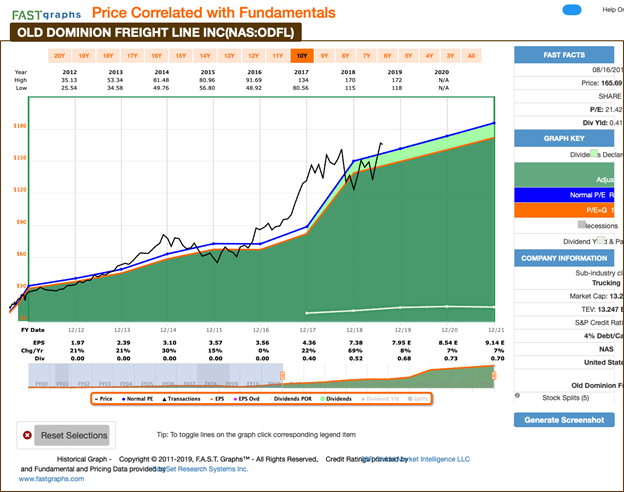This screenshot has height=492, width=624.
Task: Open the Help link at top right
Action: (613, 10)
